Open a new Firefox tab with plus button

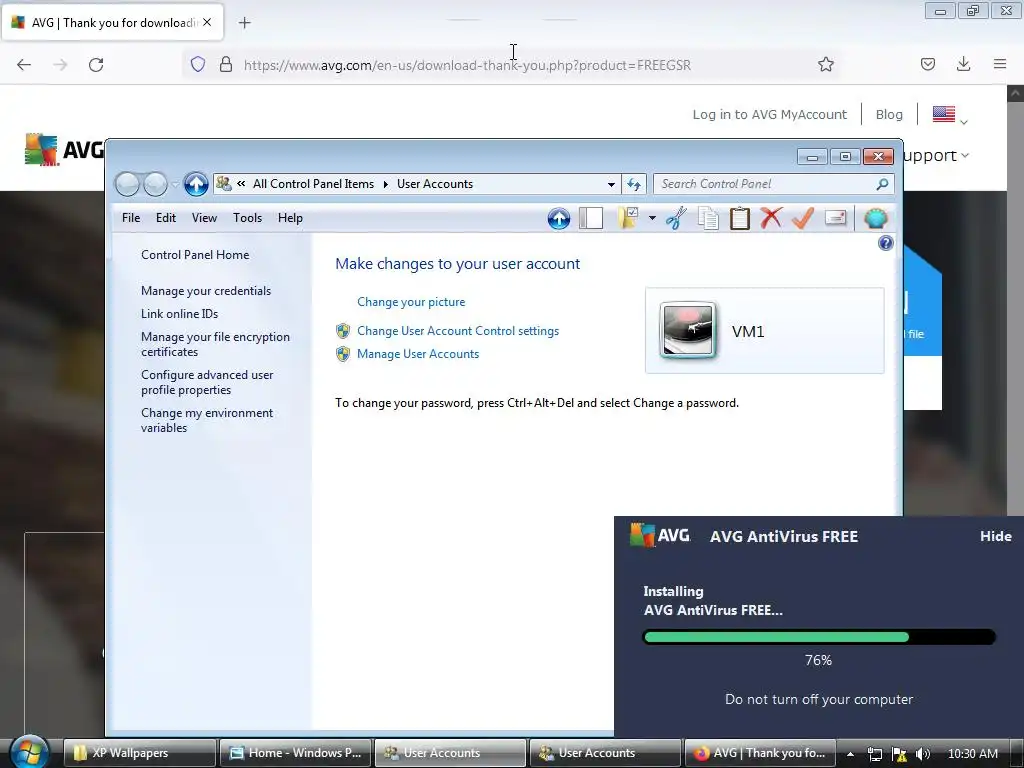point(245,23)
